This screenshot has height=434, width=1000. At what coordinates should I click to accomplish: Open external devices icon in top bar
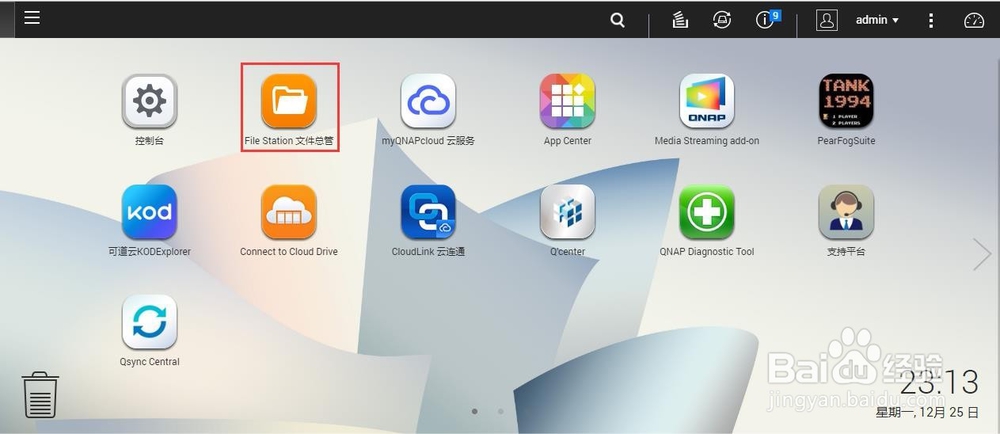(722, 20)
